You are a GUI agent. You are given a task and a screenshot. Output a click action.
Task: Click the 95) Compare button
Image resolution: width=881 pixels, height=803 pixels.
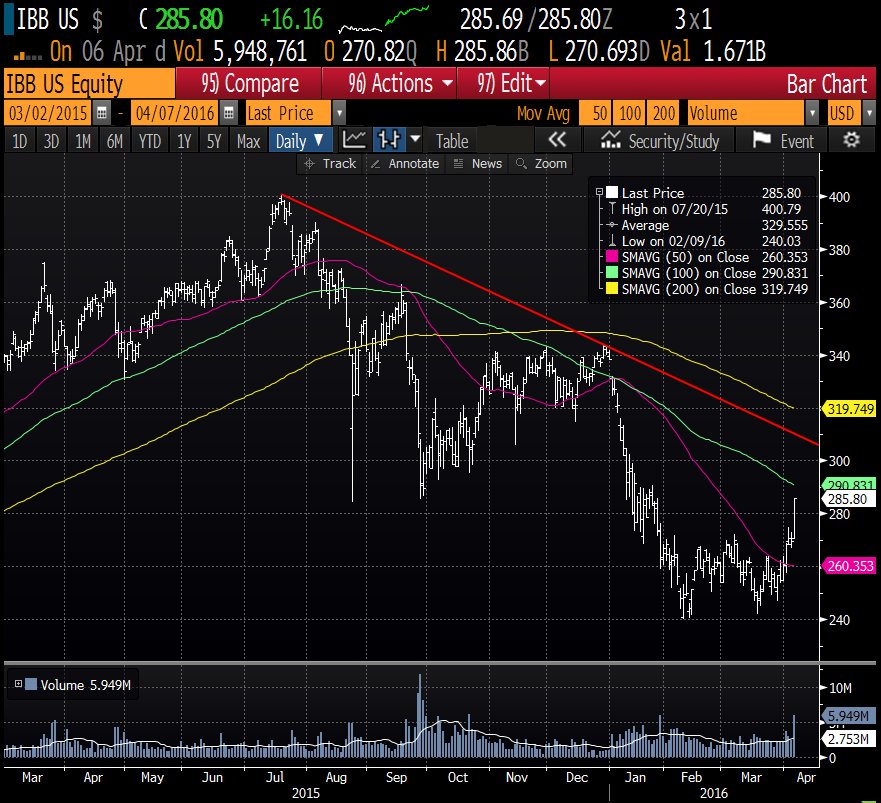(249, 84)
